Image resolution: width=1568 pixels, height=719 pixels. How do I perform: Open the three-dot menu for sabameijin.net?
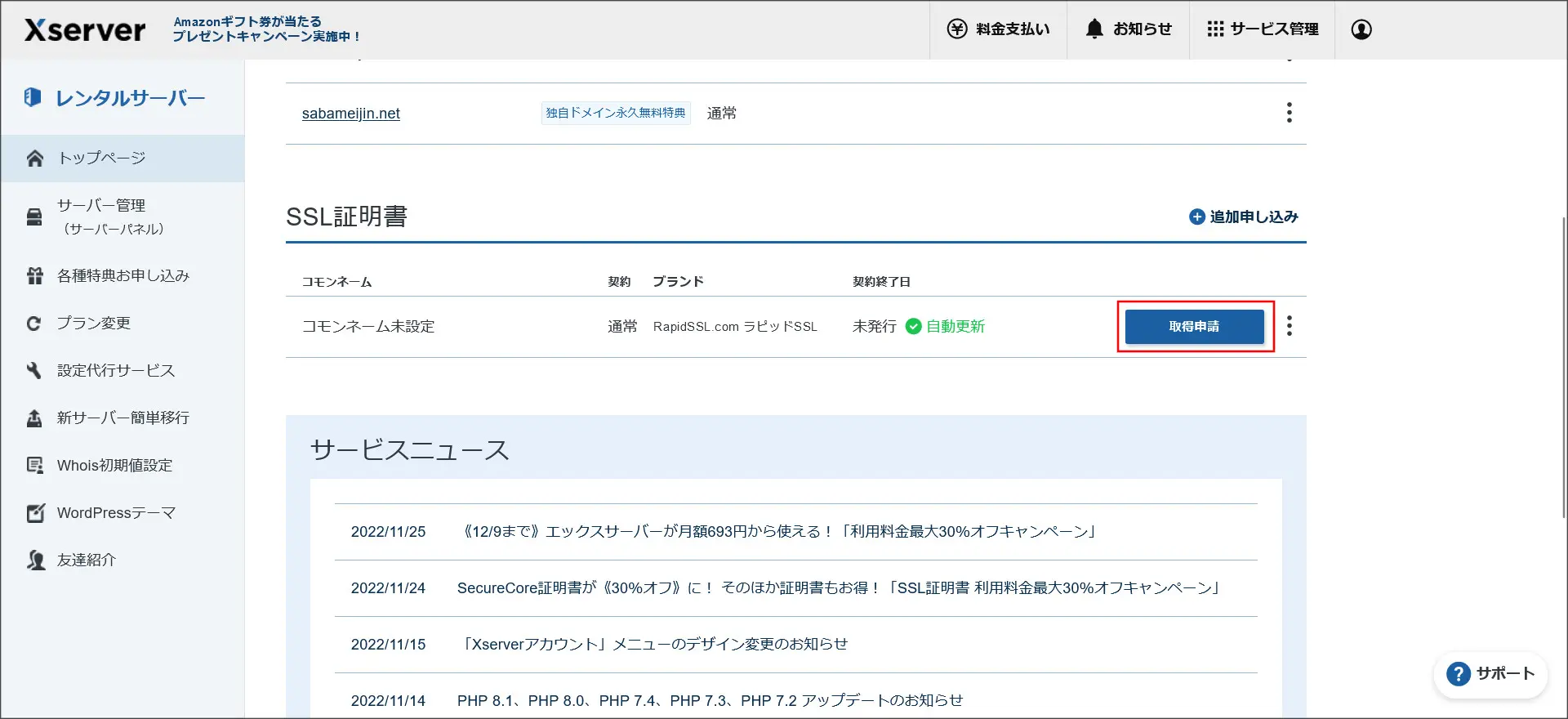pyautogui.click(x=1289, y=113)
